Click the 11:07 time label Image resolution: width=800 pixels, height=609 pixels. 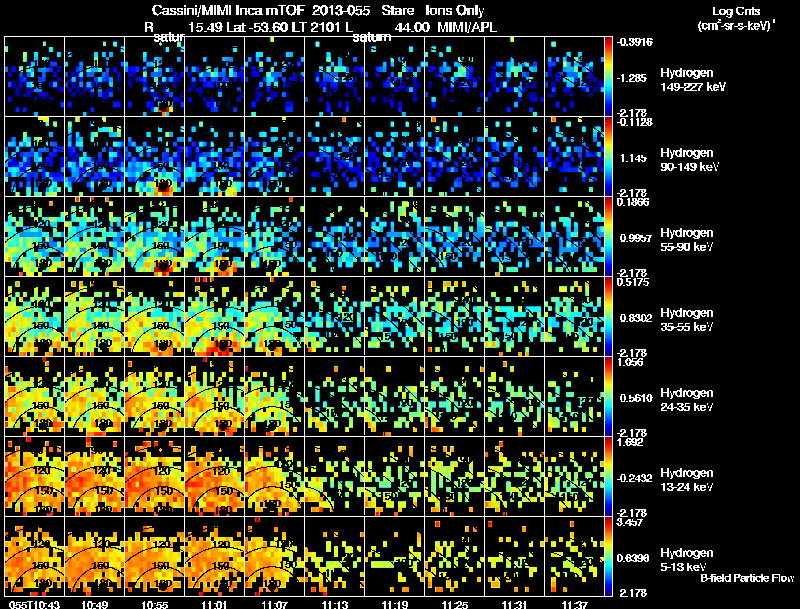pos(274,605)
